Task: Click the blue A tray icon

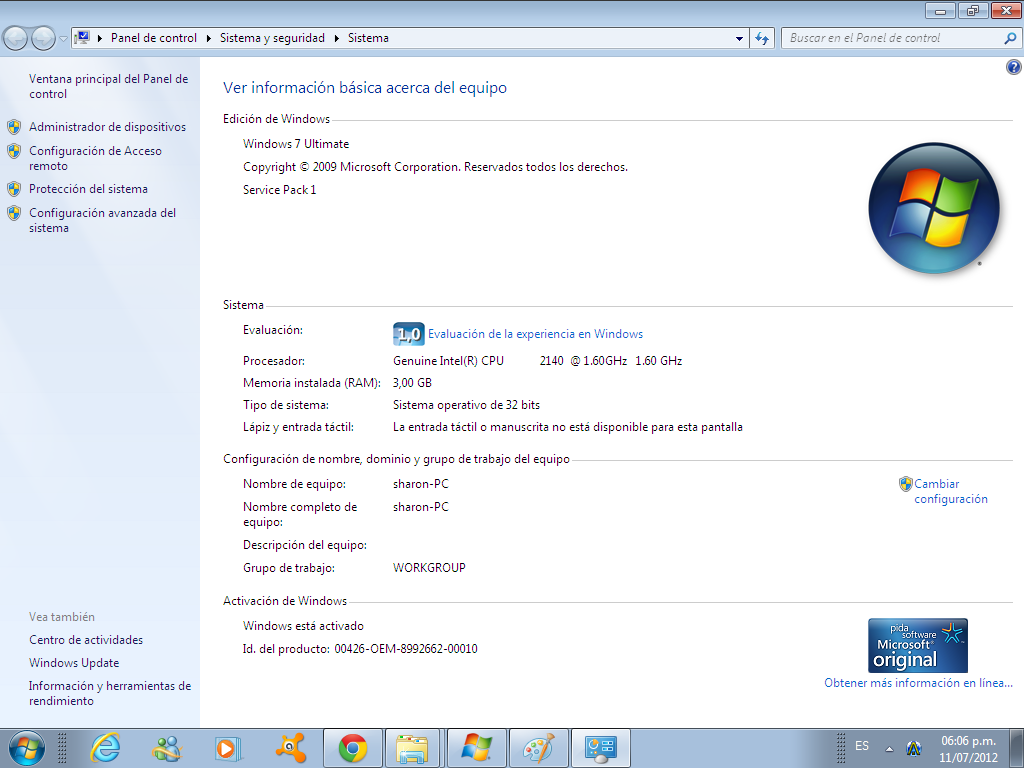Action: coord(914,748)
